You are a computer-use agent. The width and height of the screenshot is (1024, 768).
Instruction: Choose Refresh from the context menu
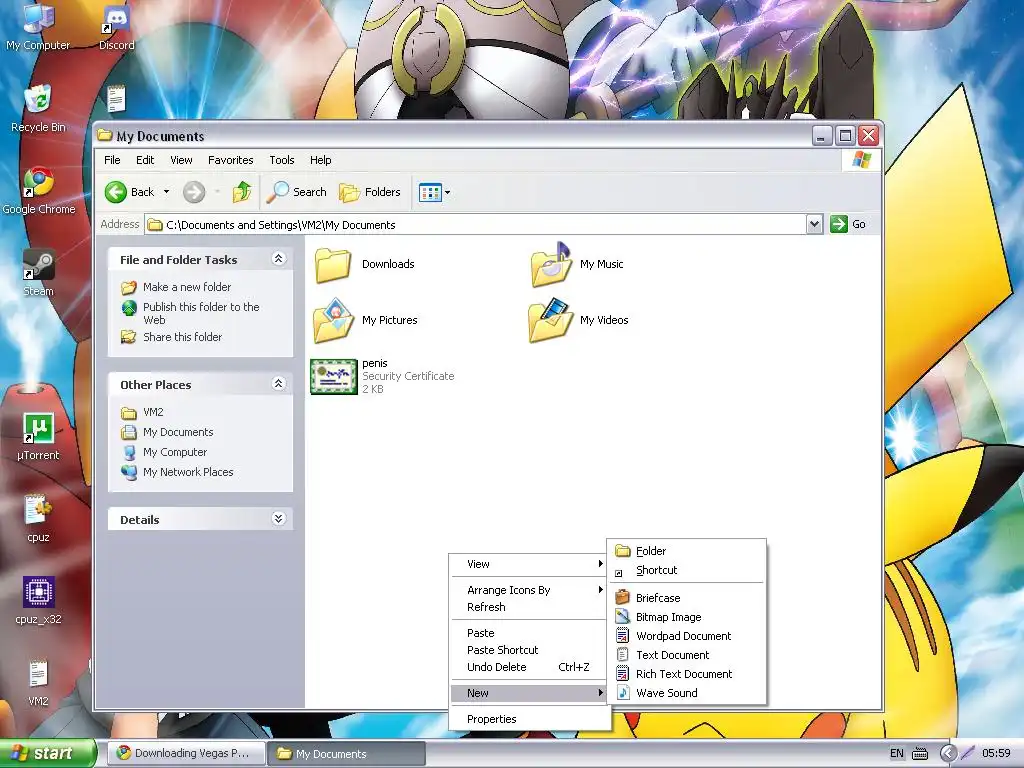click(528, 607)
